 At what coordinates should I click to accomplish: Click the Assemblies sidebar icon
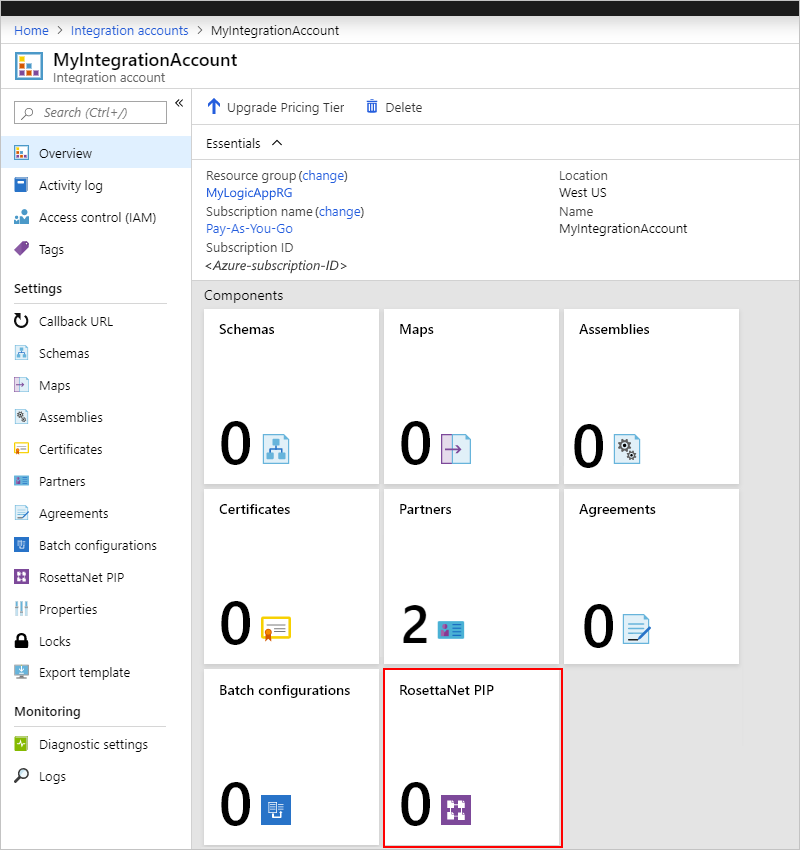point(21,417)
